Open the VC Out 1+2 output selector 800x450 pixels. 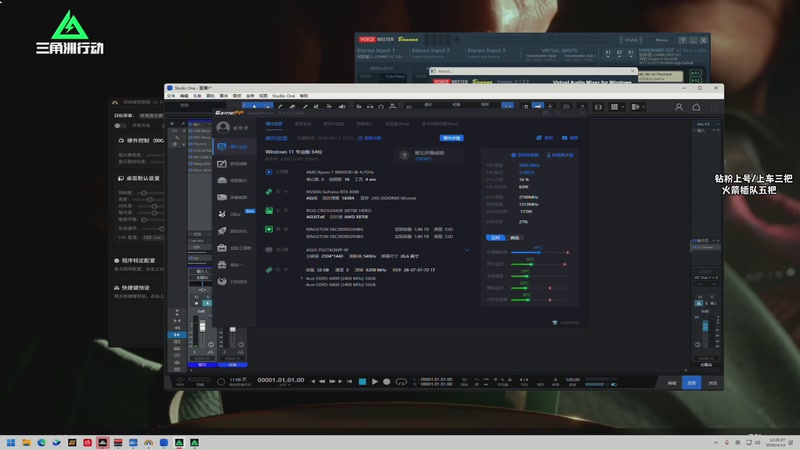pyautogui.click(x=706, y=278)
